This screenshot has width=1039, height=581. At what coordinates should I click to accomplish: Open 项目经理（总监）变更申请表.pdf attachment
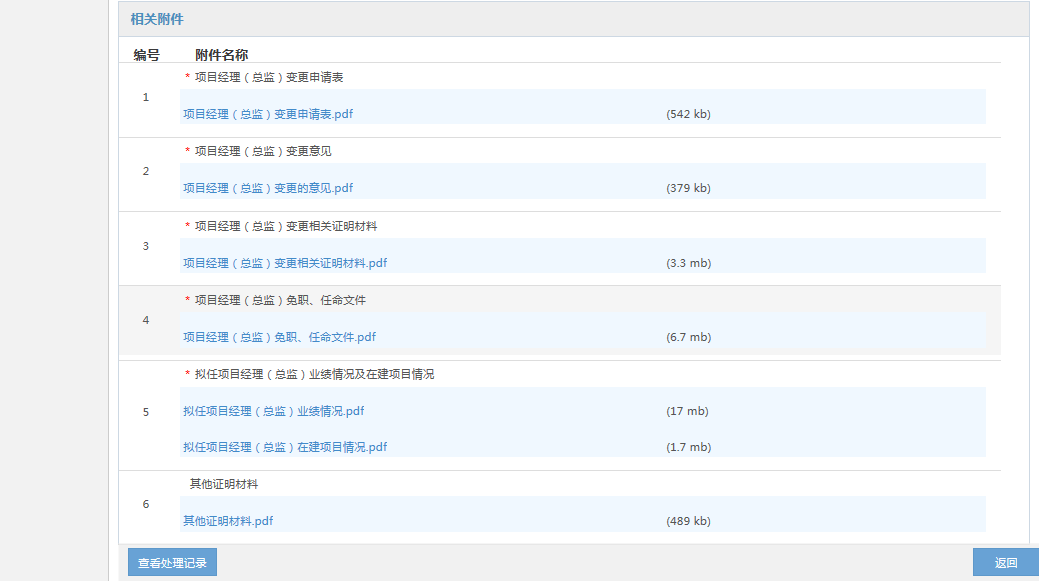[x=268, y=114]
